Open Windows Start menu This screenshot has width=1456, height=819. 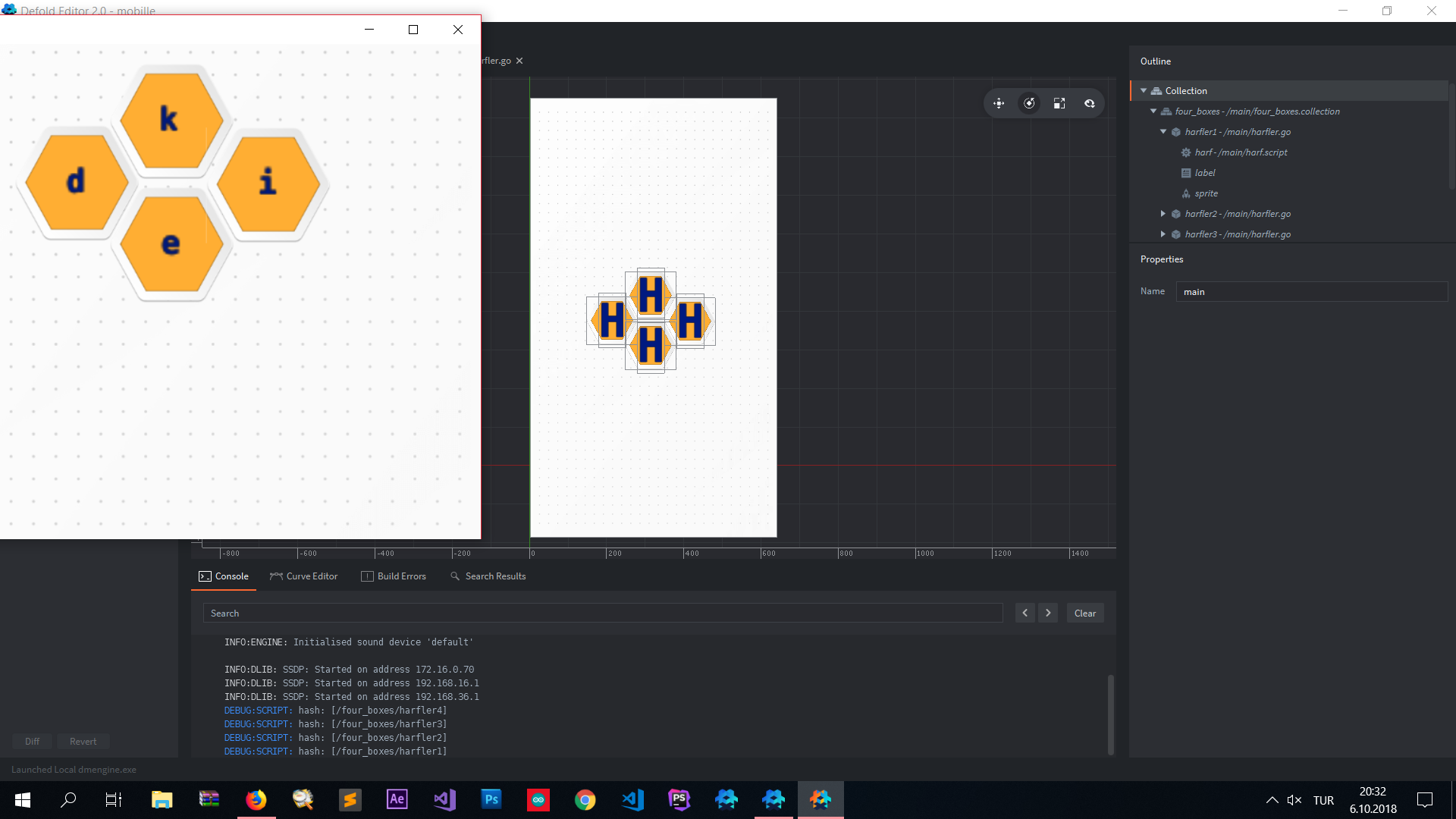pos(23,800)
